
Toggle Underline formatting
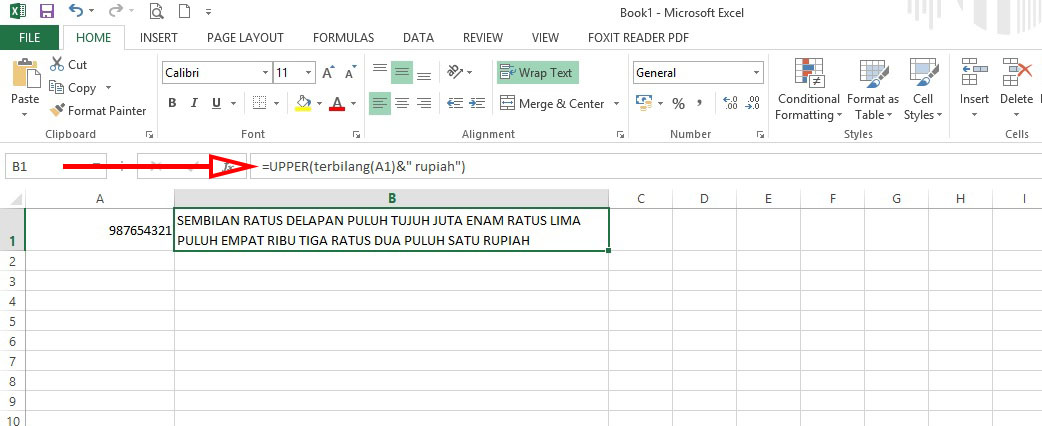[x=216, y=103]
